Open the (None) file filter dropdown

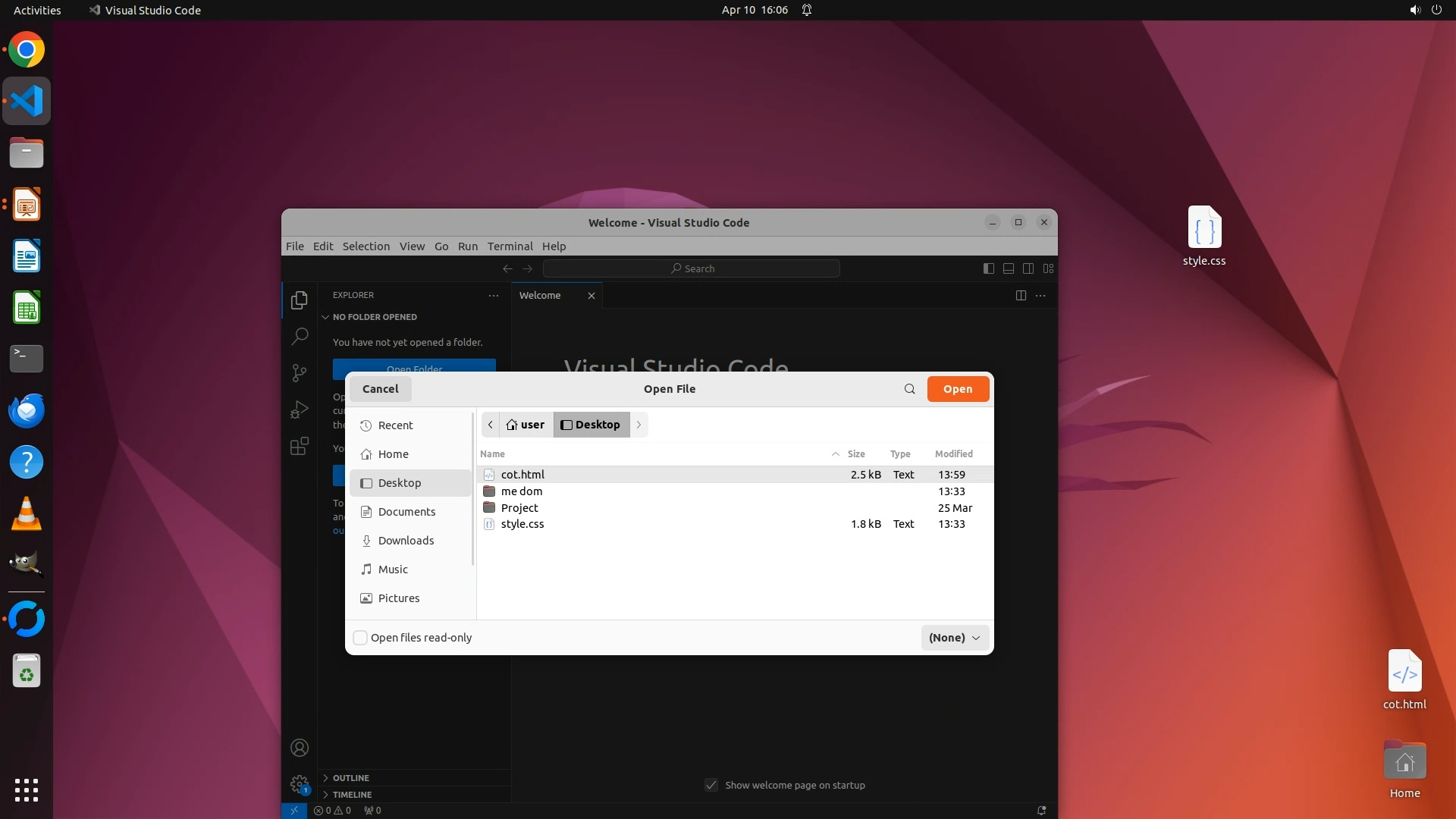(954, 638)
